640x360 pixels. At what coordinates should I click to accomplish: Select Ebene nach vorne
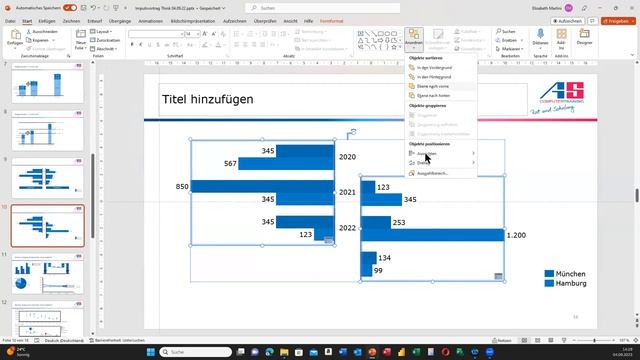pyautogui.click(x=440, y=86)
